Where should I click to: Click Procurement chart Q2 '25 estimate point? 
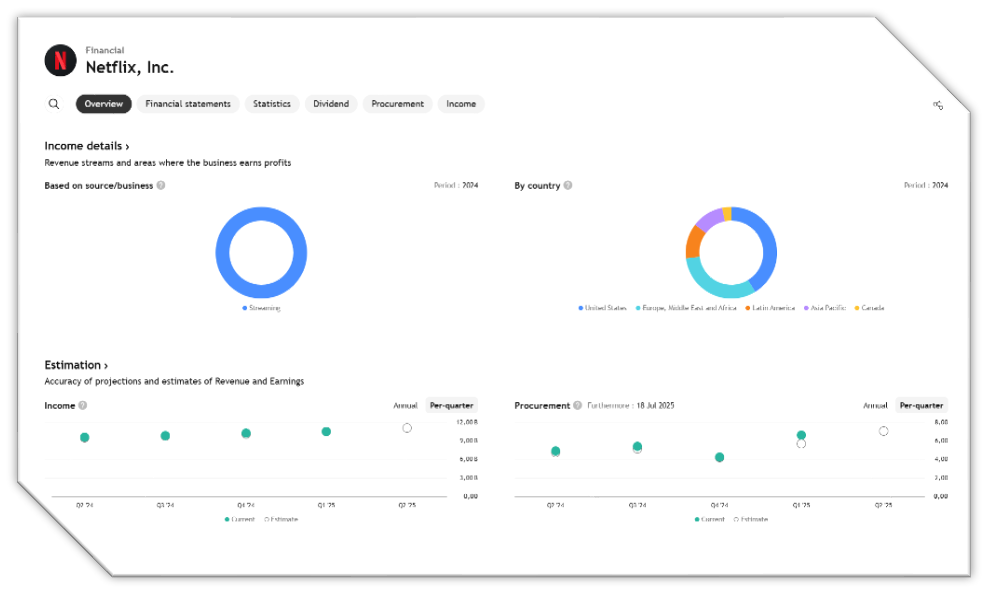click(883, 431)
